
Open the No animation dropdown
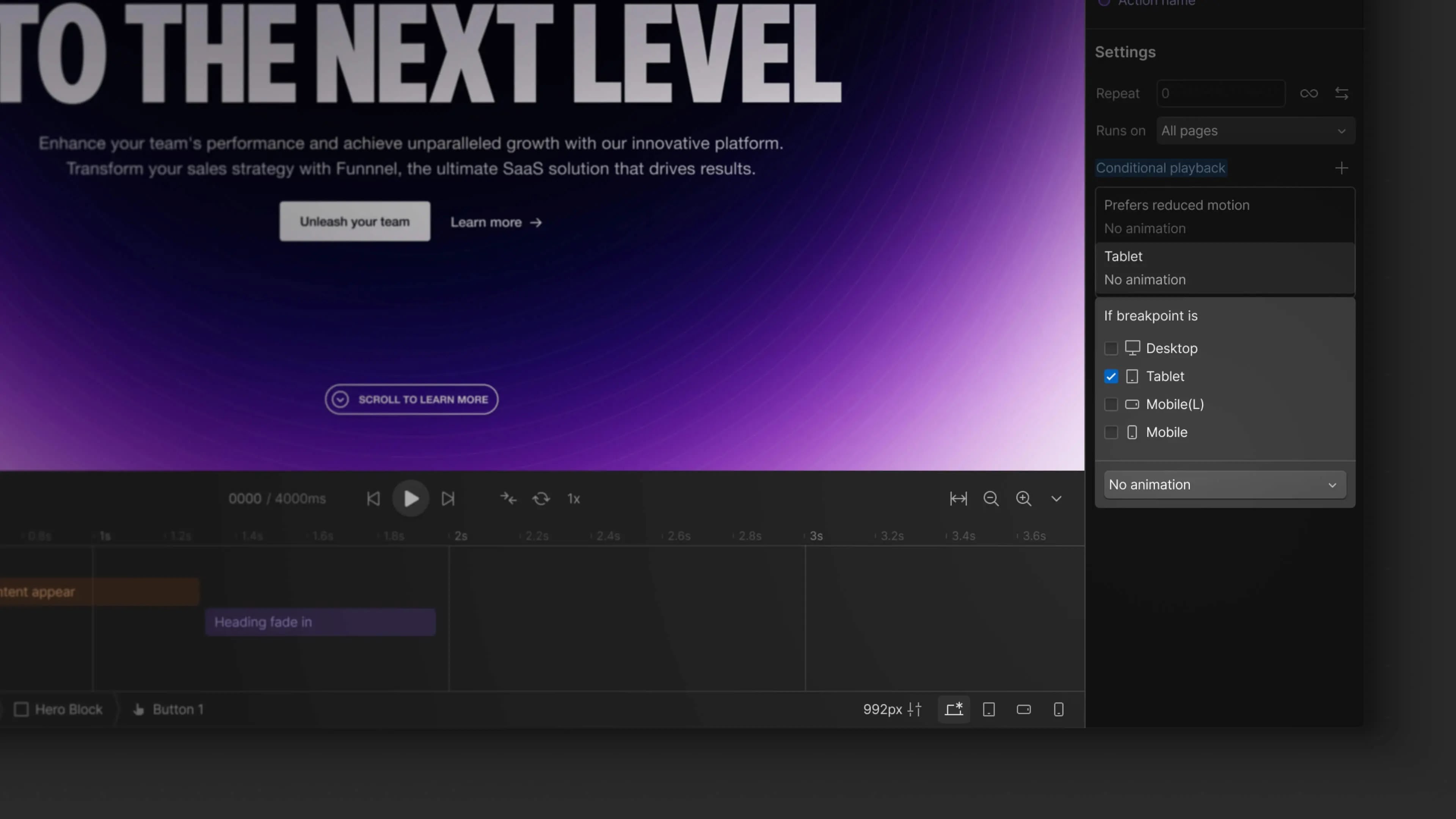[1224, 485]
